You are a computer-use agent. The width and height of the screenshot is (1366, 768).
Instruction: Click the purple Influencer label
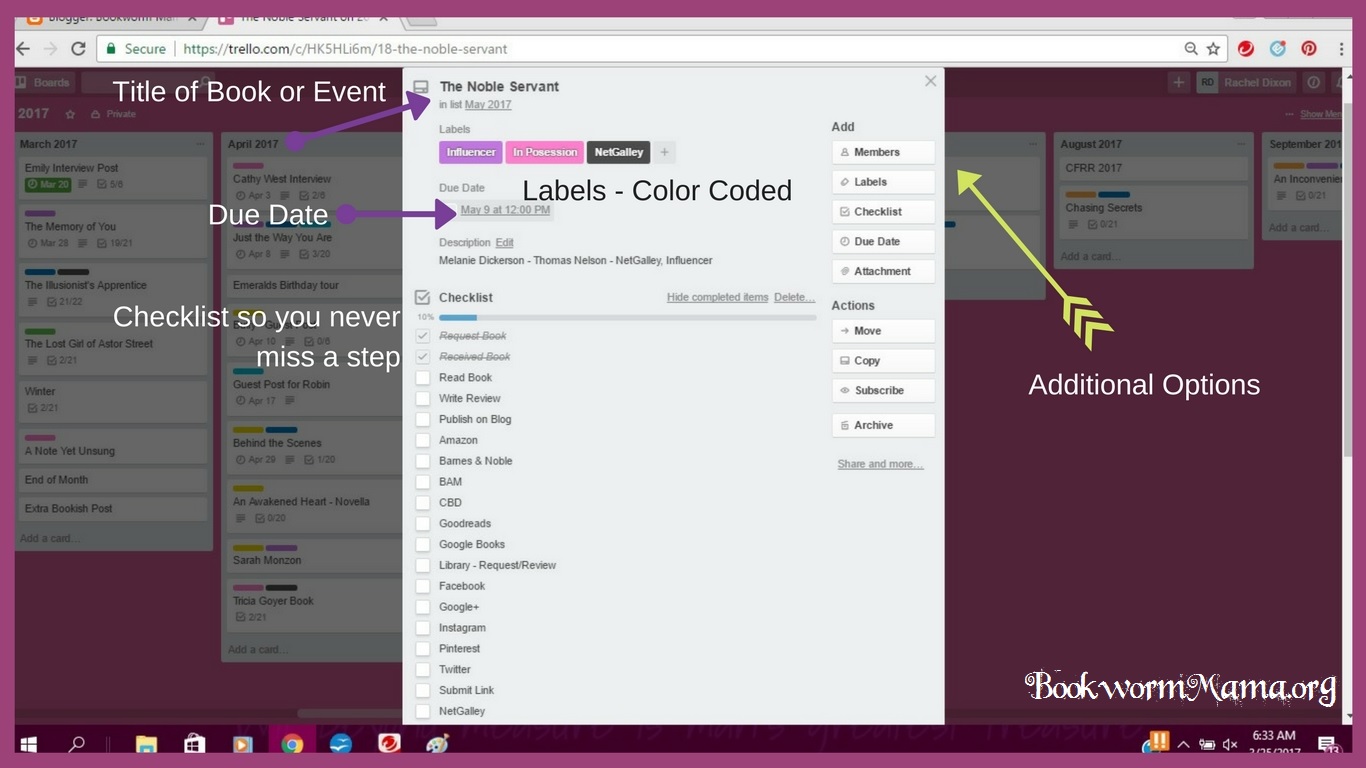471,152
